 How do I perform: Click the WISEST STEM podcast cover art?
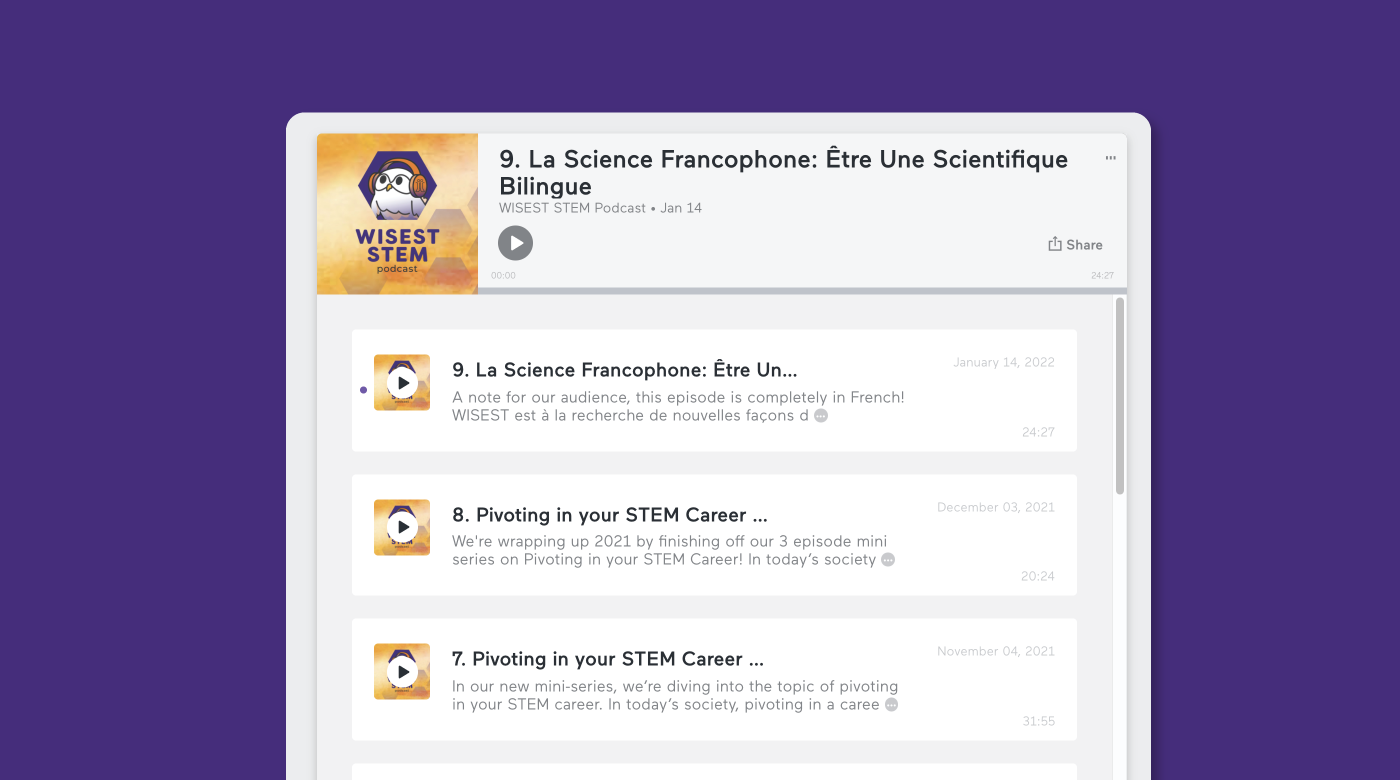pyautogui.click(x=397, y=213)
